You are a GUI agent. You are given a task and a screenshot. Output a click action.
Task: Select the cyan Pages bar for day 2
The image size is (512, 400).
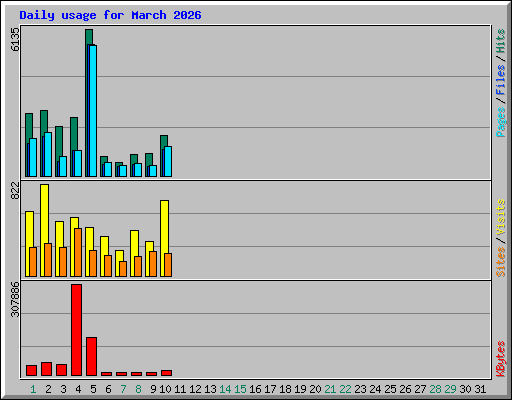tap(48, 154)
